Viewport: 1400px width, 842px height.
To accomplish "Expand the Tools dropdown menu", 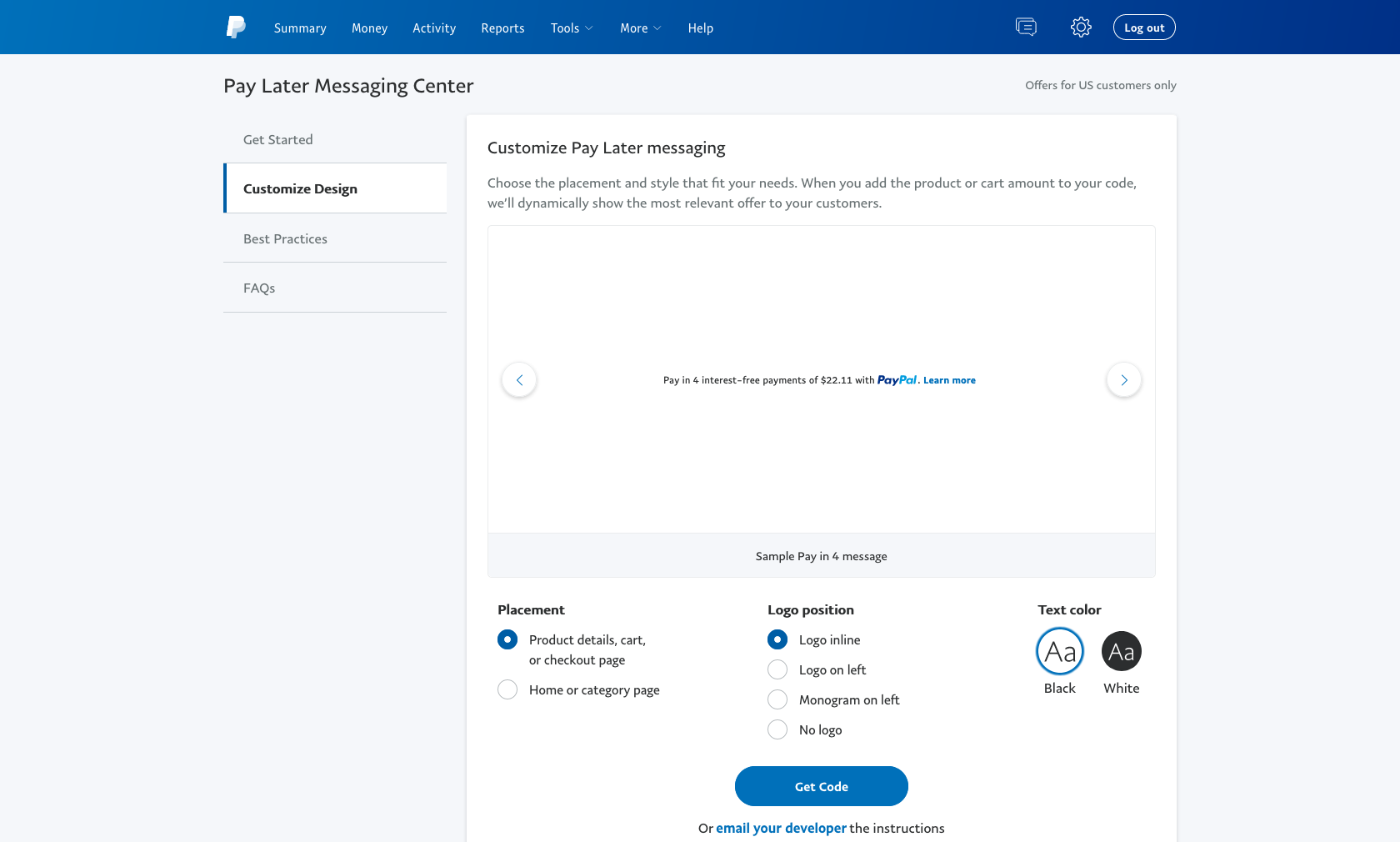I will click(x=572, y=28).
